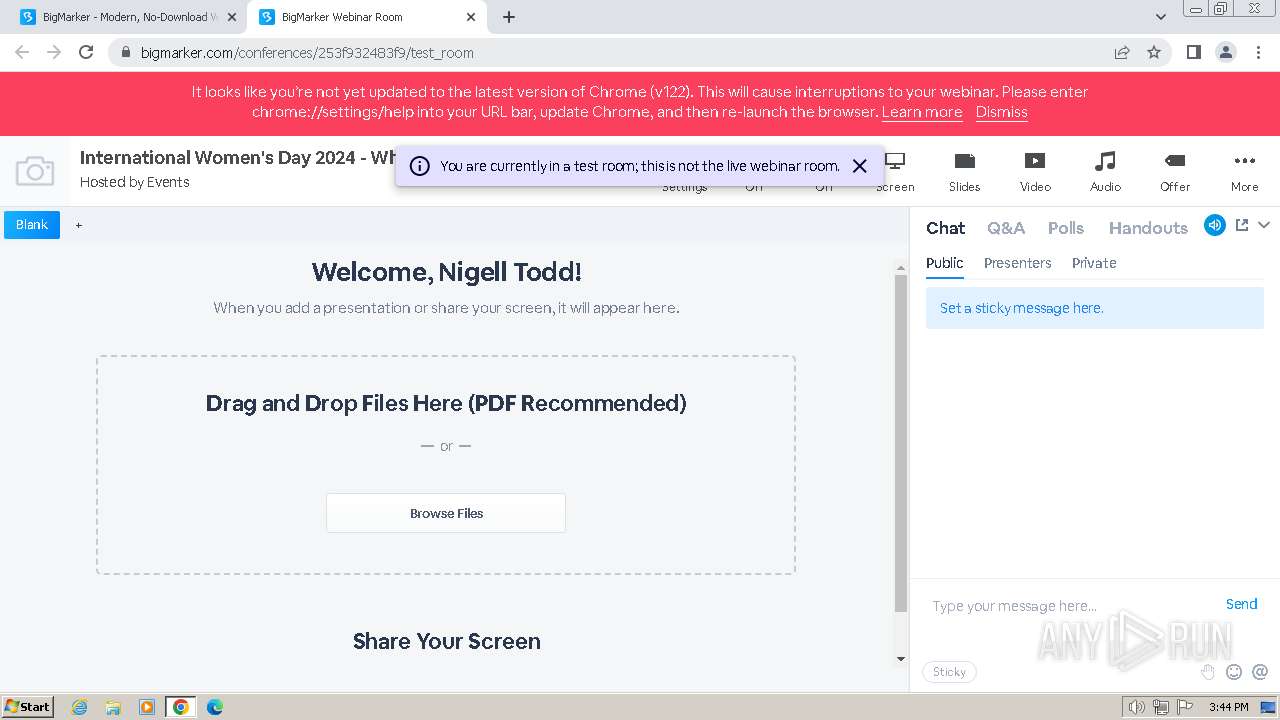Click the content area scrollbar up arrow
This screenshot has height=720, width=1280.
point(900,267)
